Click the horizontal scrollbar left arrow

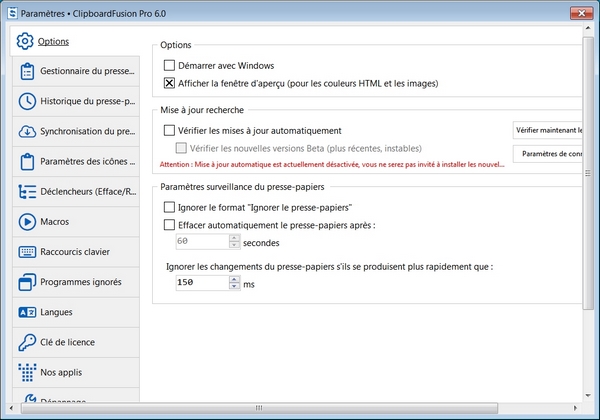click(11, 408)
